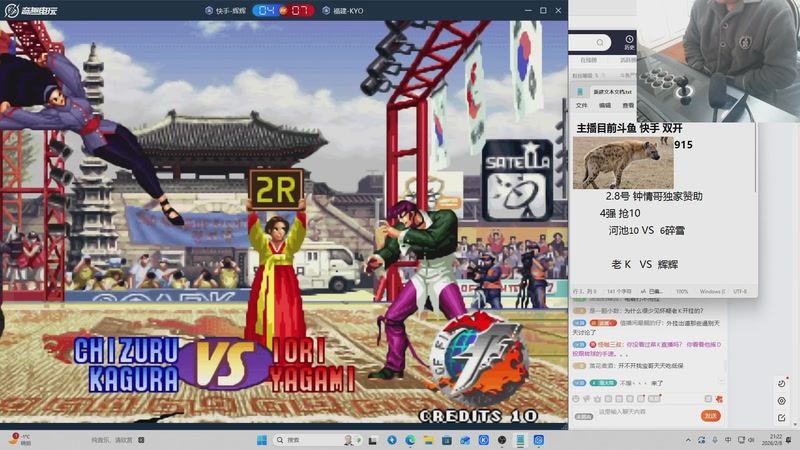Click the game platform logo in title bar
The height and width of the screenshot is (450, 800).
click(31, 10)
